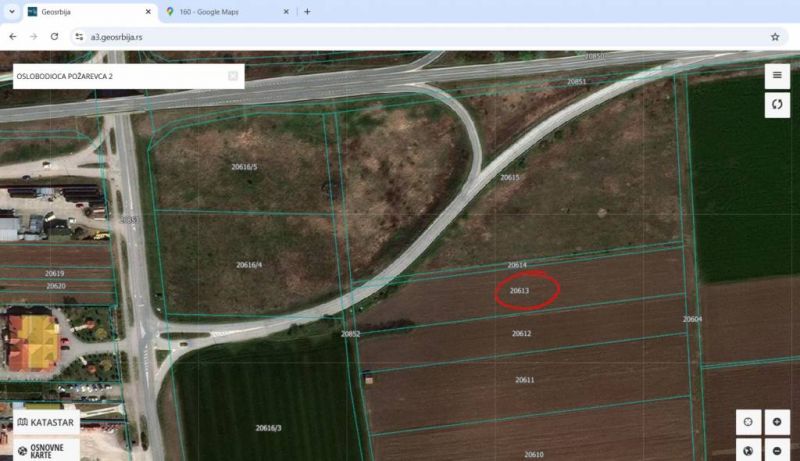This screenshot has height=461, width=800.
Task: Clear the address search box
Action: coord(233,76)
